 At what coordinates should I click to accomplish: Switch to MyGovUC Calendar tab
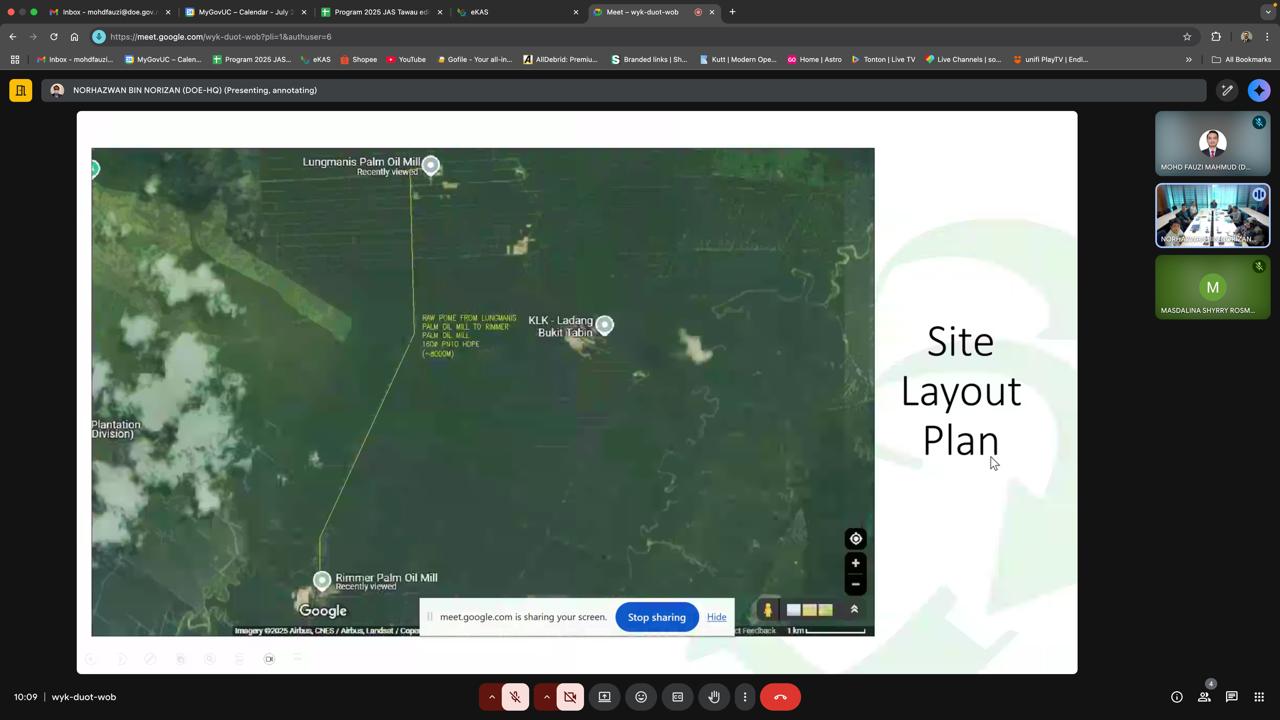(245, 12)
